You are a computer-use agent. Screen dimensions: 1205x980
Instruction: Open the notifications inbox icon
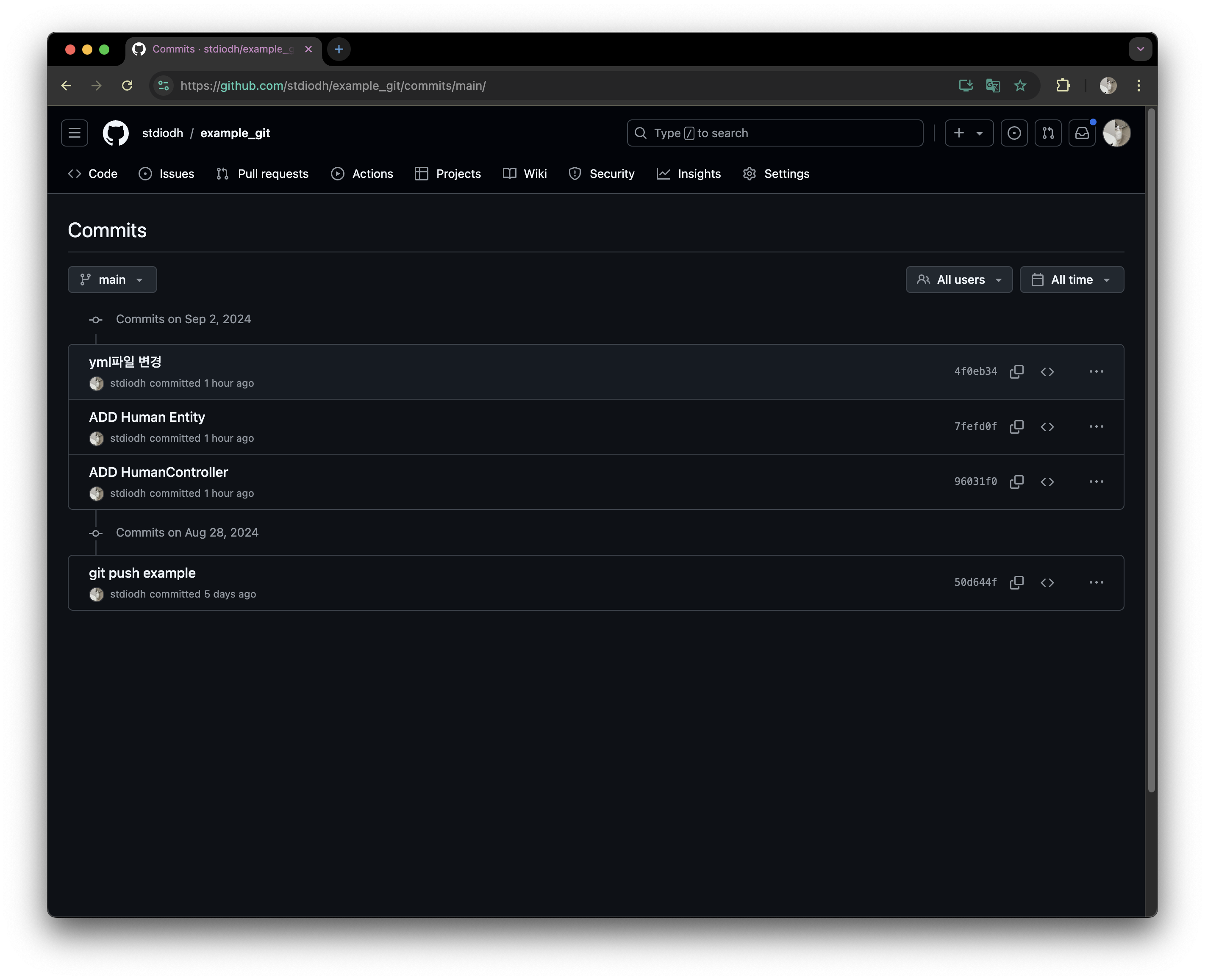click(x=1081, y=133)
